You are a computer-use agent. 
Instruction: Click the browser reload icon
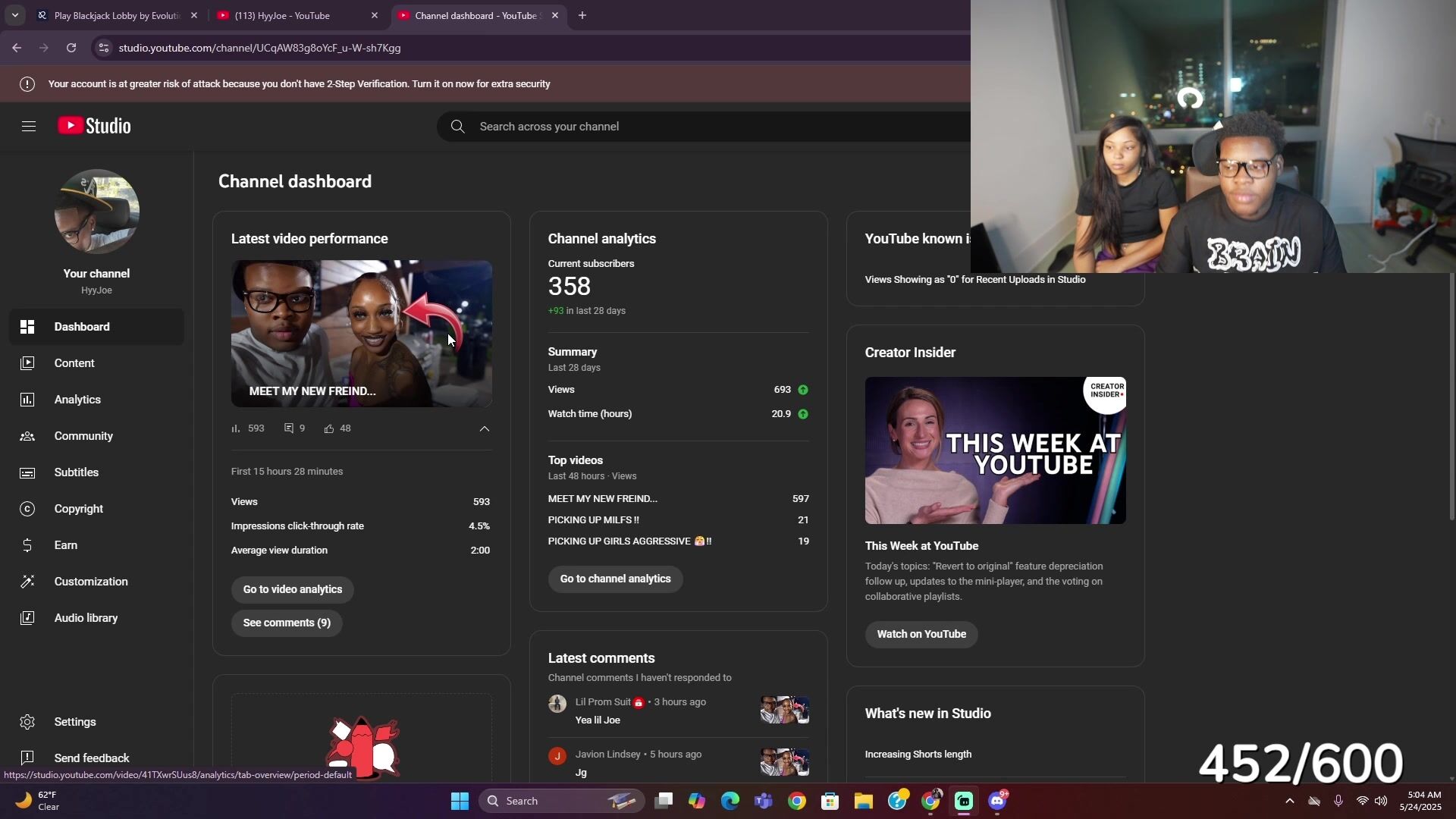click(x=71, y=48)
